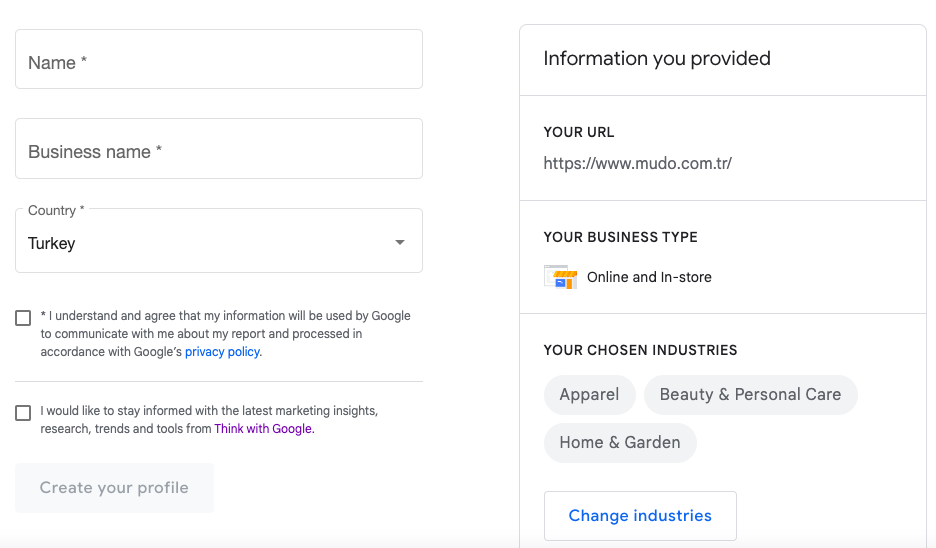Focus the Business name input field
The width and height of the screenshot is (936, 548).
tap(219, 149)
